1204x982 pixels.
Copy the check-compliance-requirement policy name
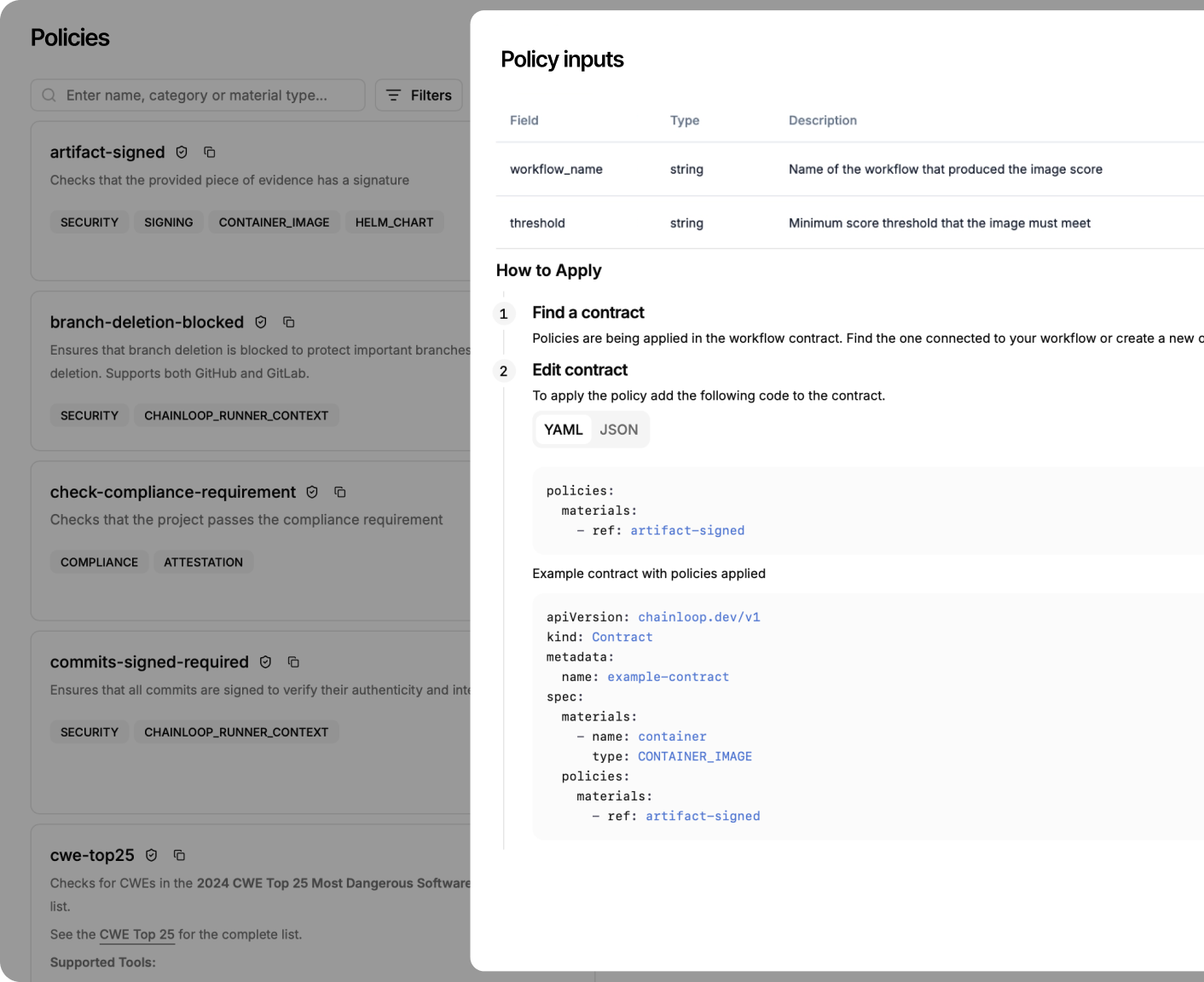click(x=340, y=492)
